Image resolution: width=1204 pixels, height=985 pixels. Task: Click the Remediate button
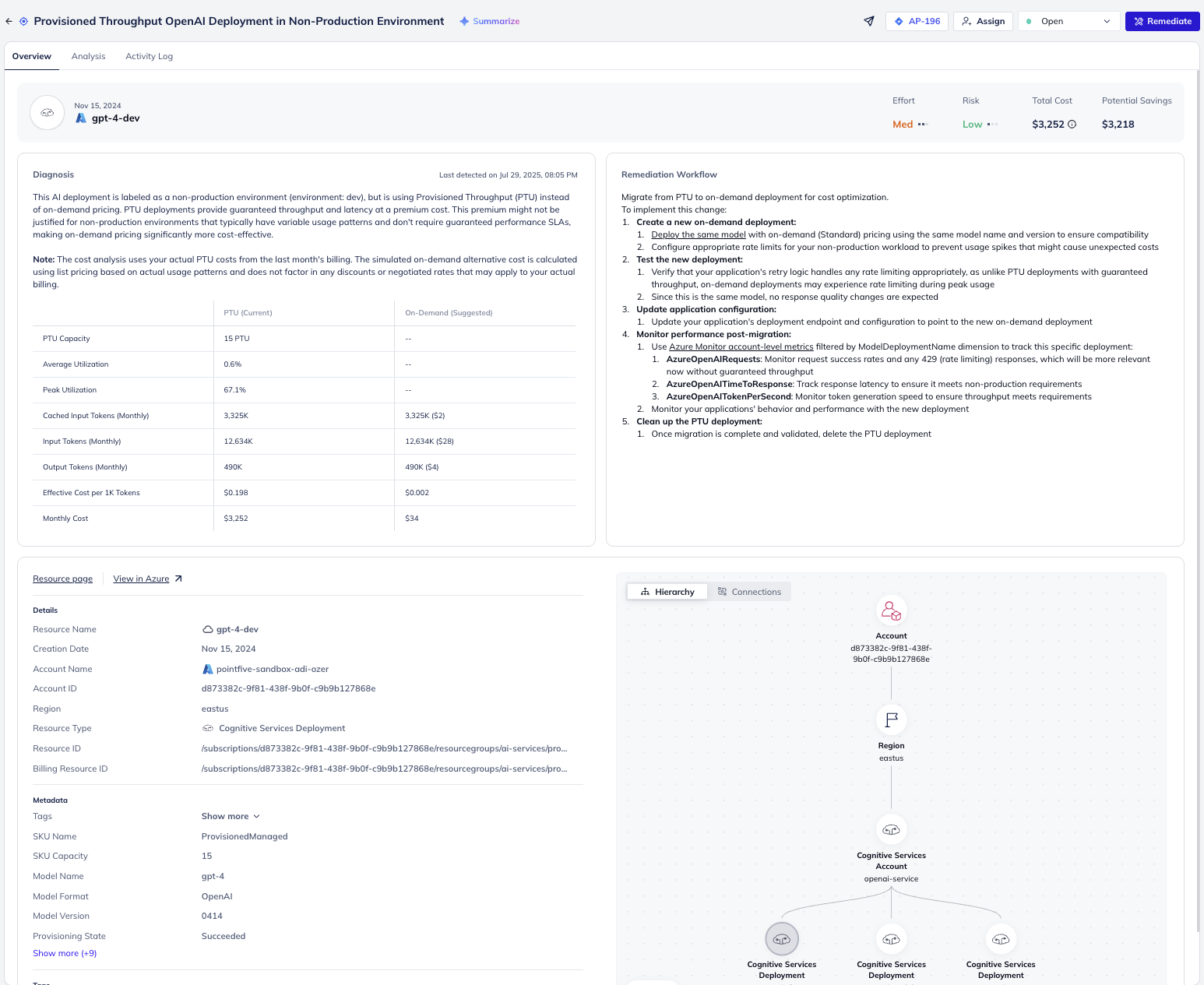coord(1162,21)
